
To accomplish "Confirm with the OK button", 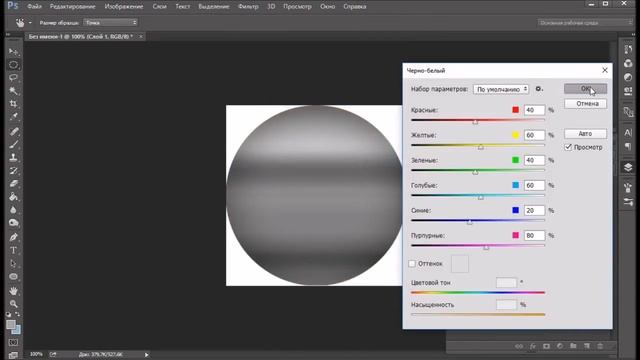I will click(585, 89).
